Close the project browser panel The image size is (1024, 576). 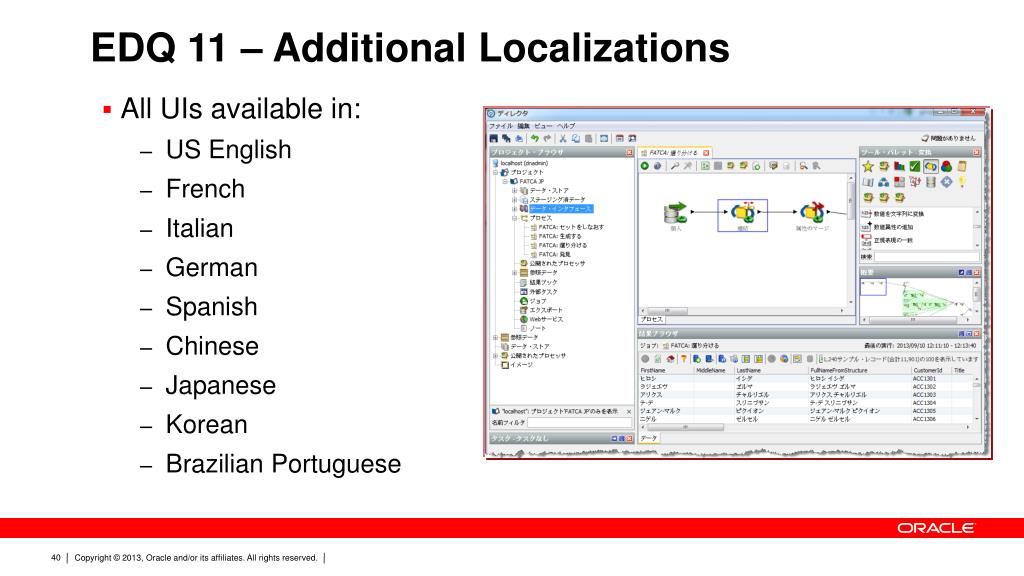[x=630, y=152]
